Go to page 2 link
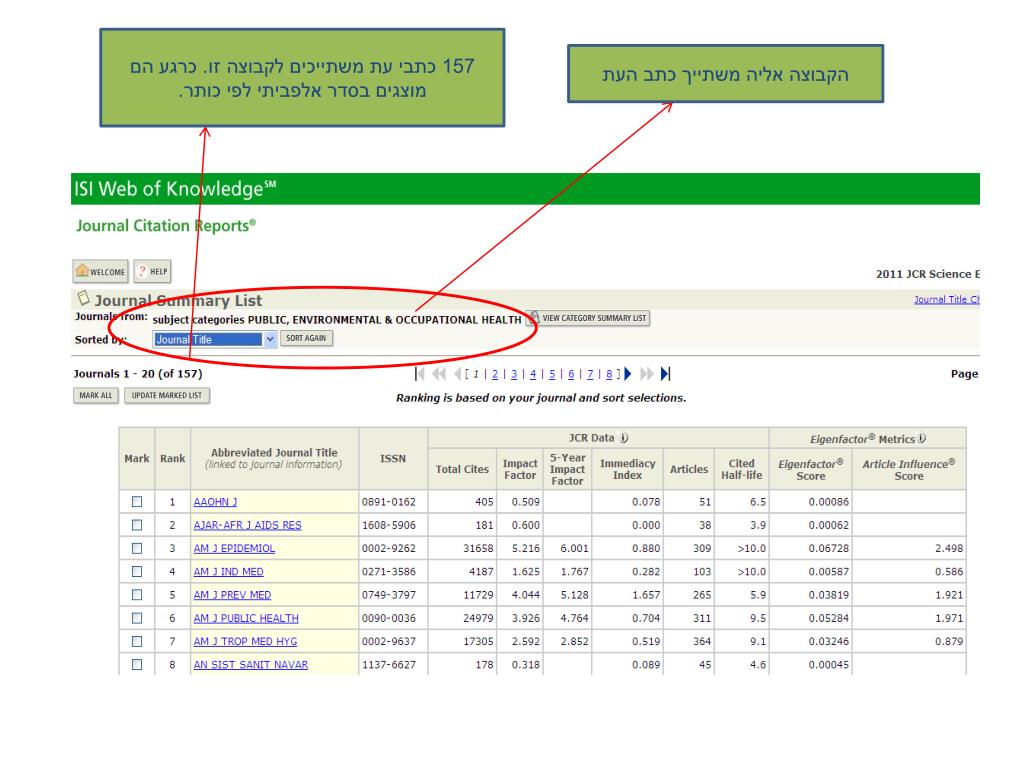 (x=495, y=374)
